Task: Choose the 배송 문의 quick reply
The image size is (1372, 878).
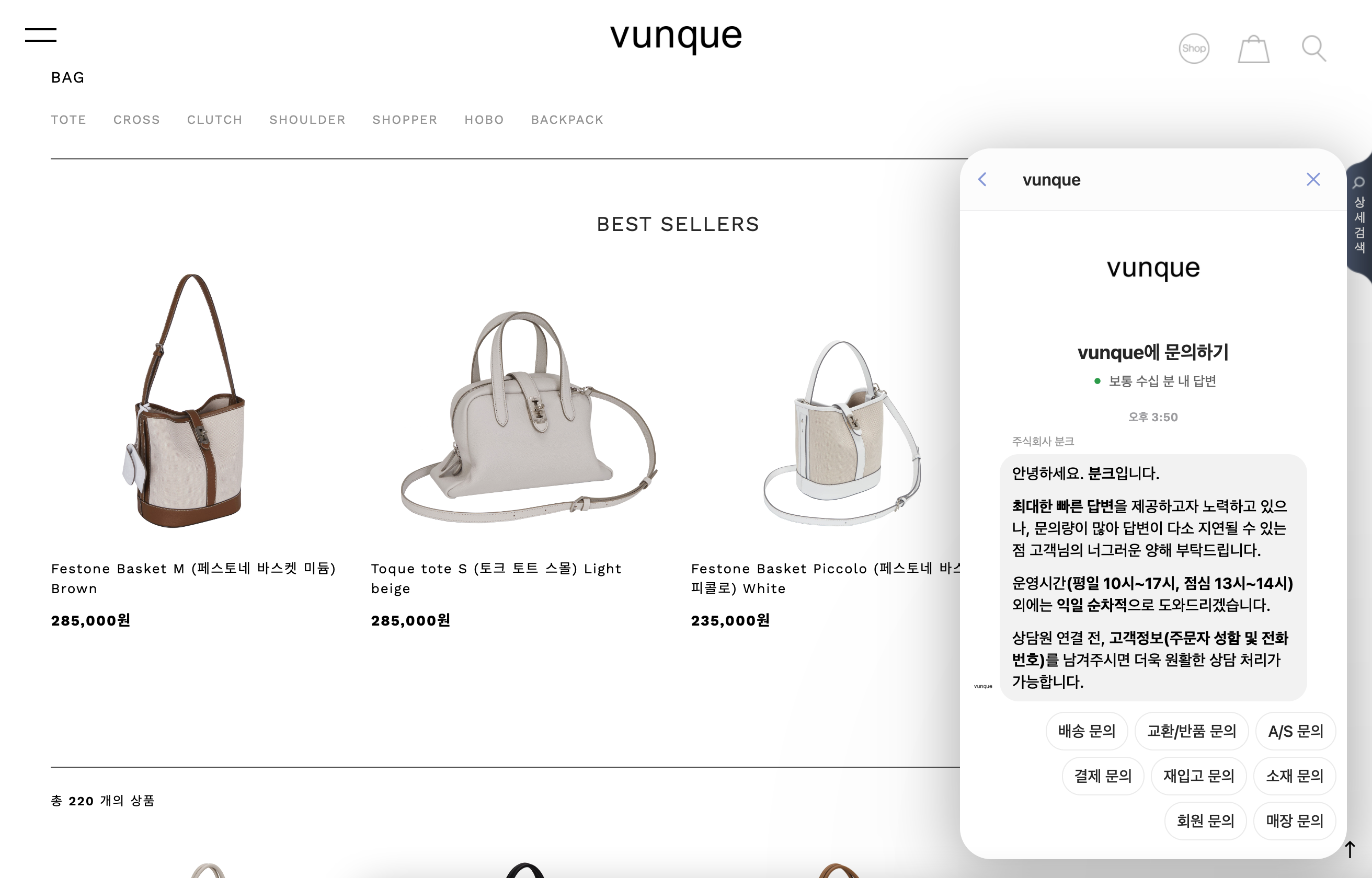Action: click(1087, 731)
